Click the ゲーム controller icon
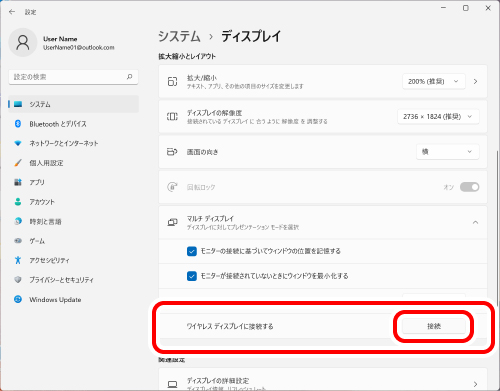 pyautogui.click(x=18, y=241)
